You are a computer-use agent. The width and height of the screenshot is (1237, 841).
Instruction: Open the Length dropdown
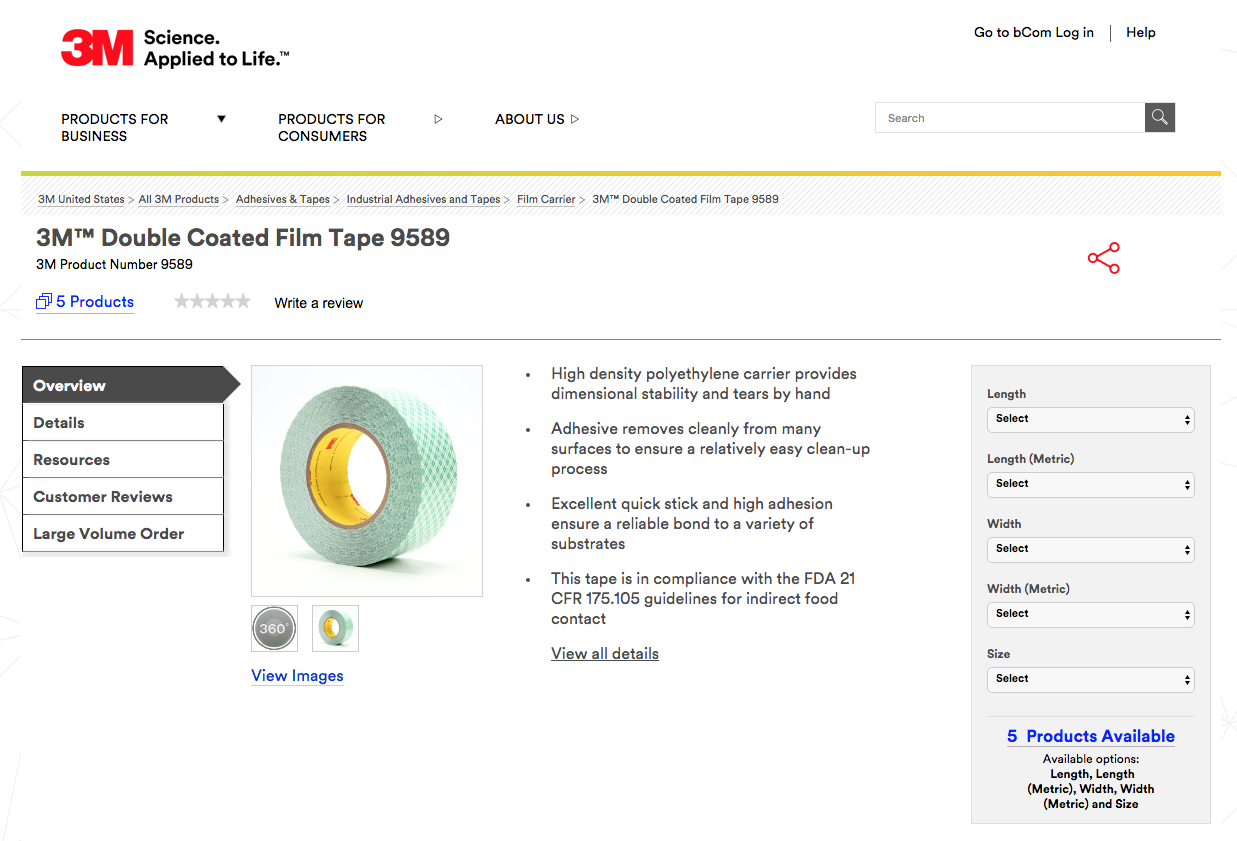(1091, 419)
